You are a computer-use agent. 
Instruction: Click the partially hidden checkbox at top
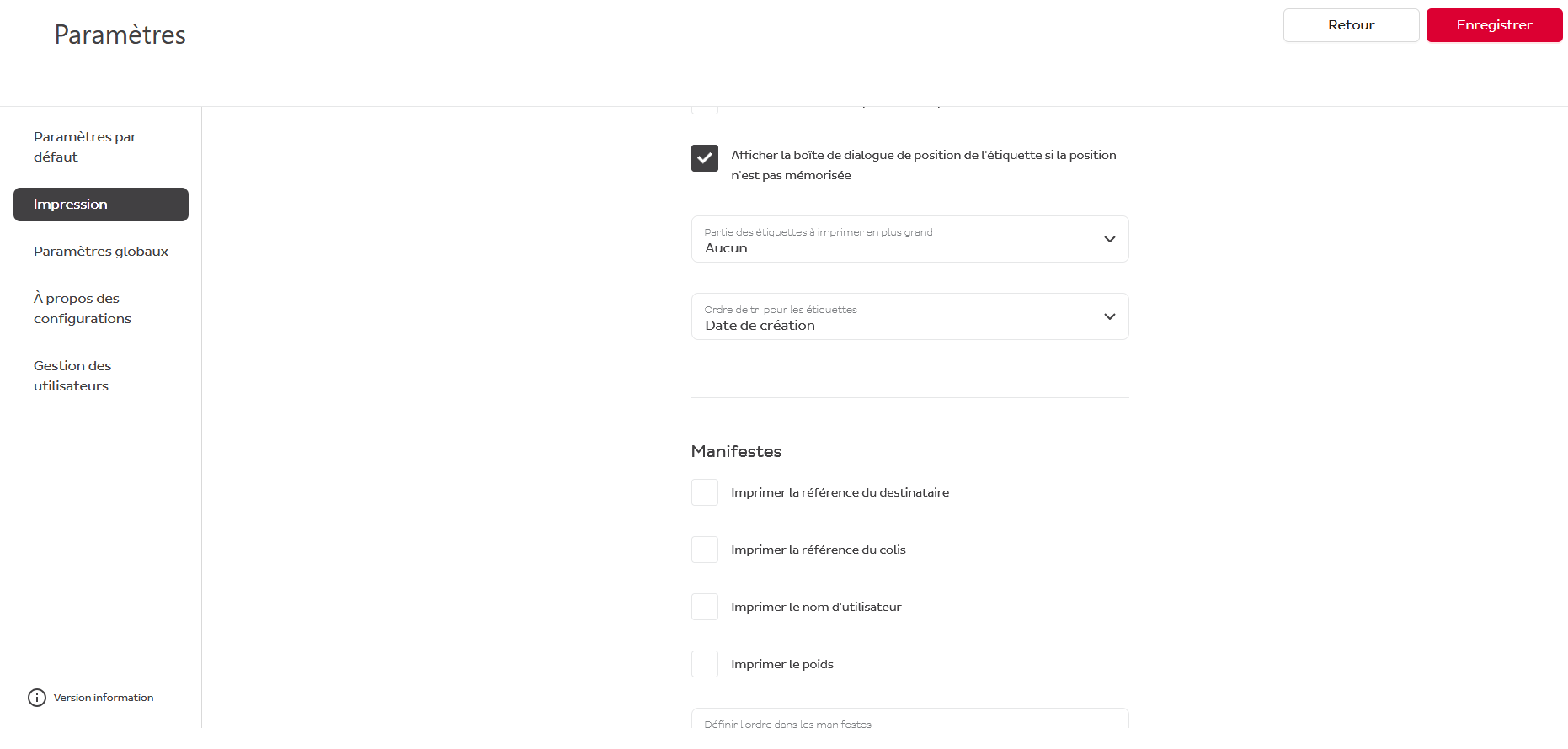pyautogui.click(x=705, y=109)
